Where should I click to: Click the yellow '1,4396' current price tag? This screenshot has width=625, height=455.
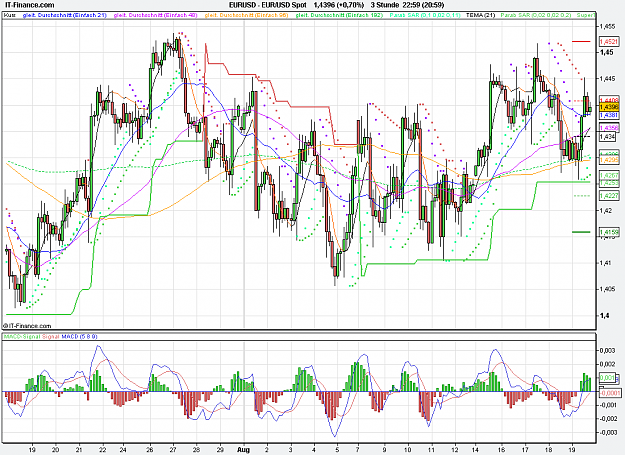pos(609,107)
